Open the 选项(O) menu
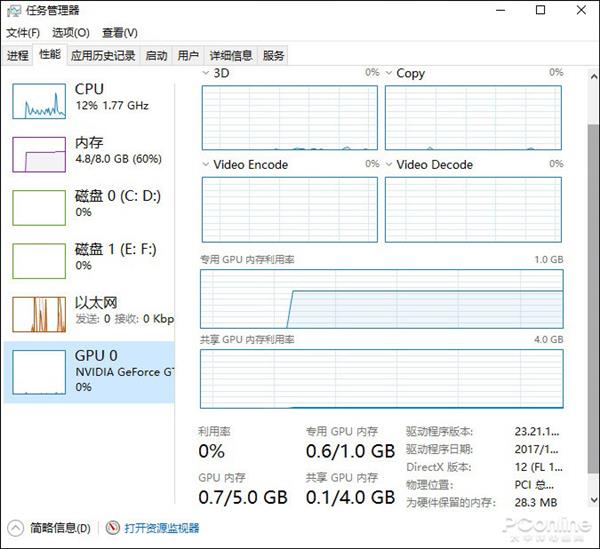Image resolution: width=600 pixels, height=549 pixels. (71, 33)
